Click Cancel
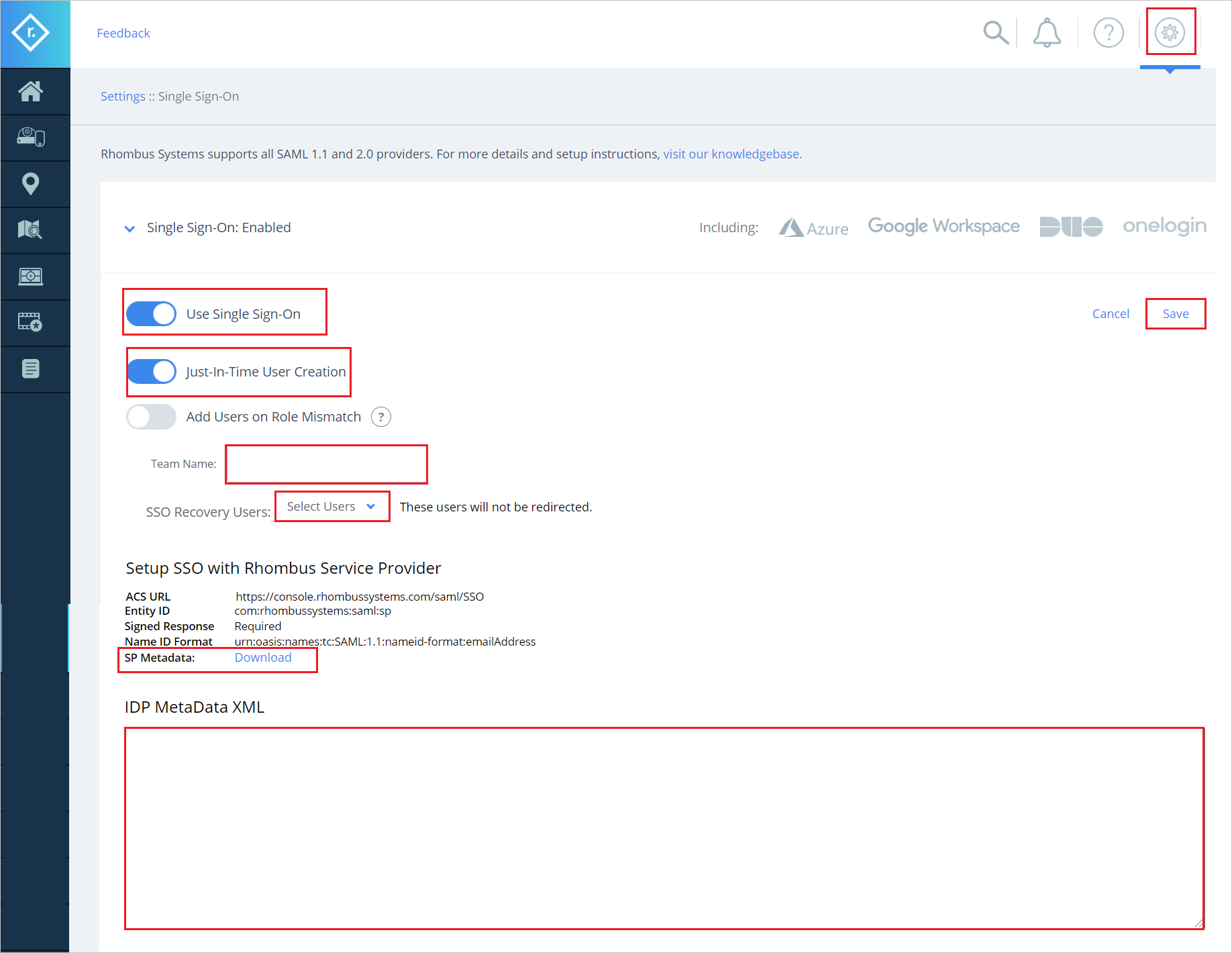1232x953 pixels. coord(1111,313)
